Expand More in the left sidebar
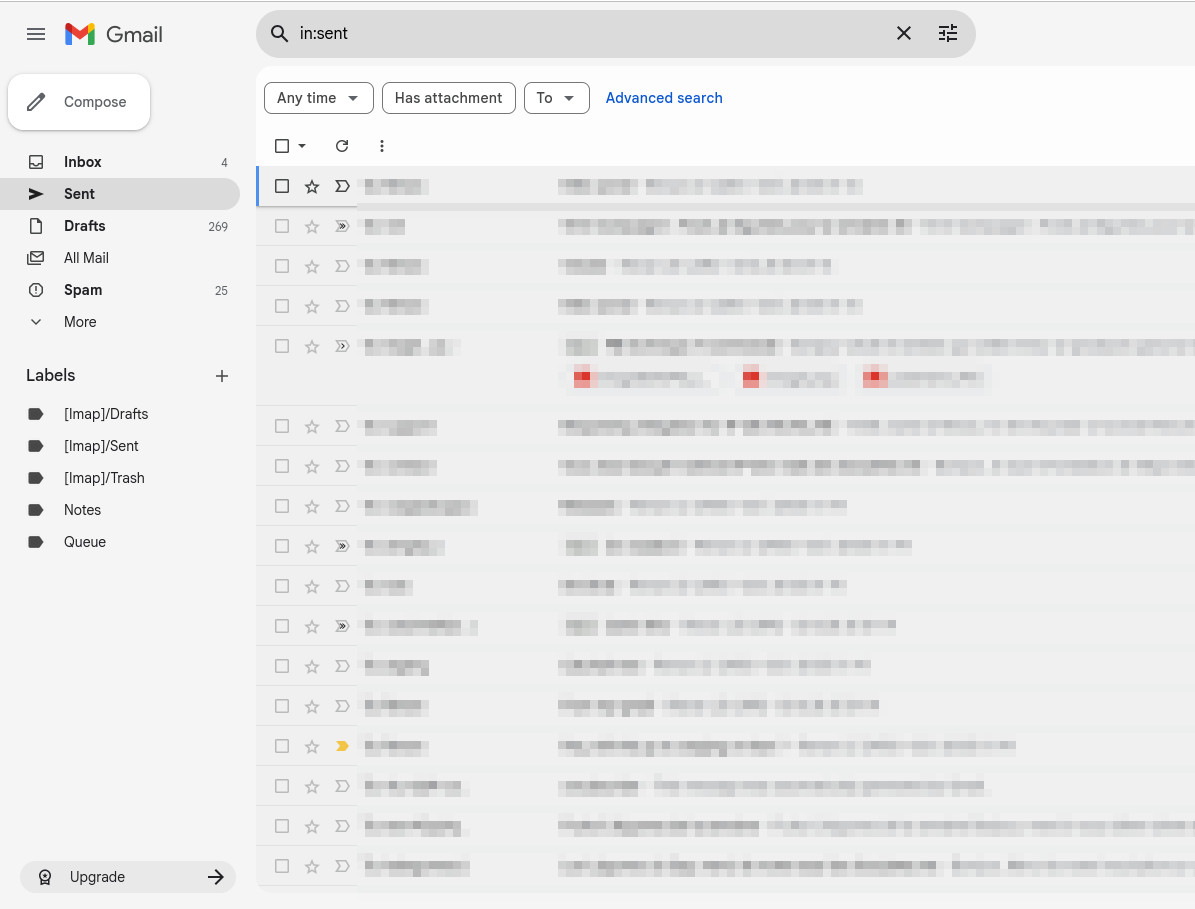This screenshot has width=1195, height=909. (80, 322)
